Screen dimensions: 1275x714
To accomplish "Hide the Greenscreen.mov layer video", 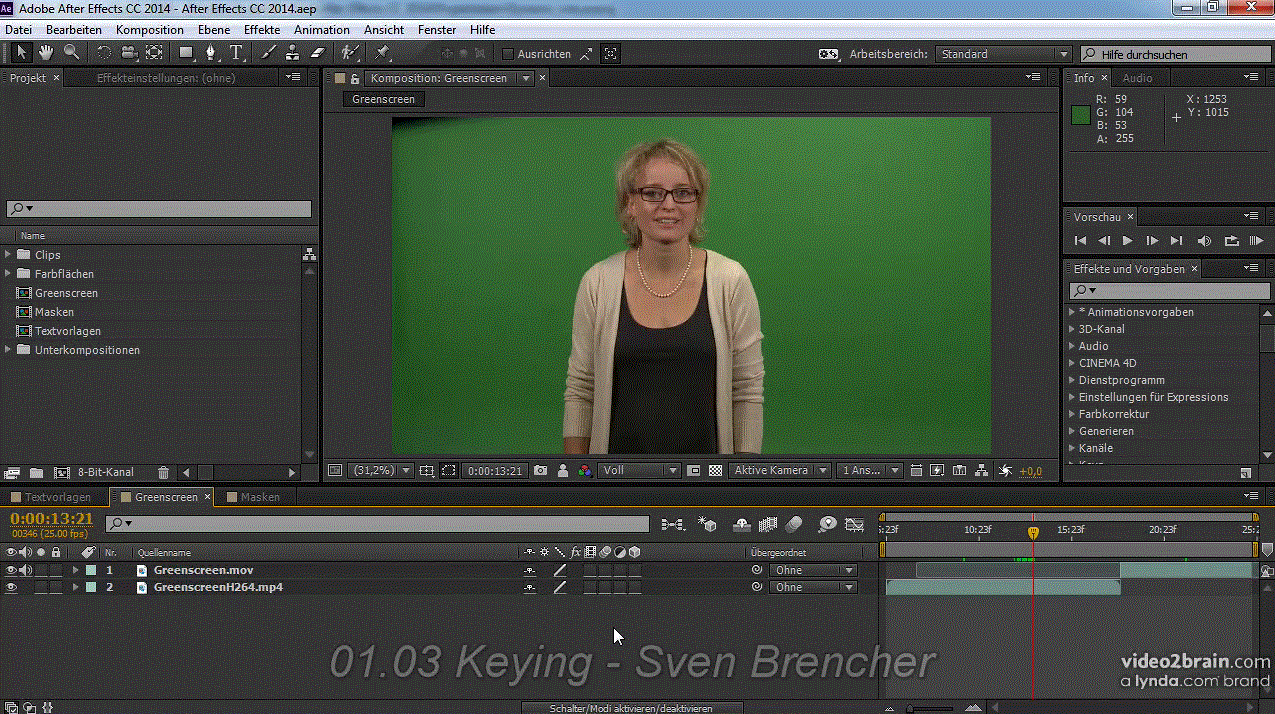I will 11,570.
